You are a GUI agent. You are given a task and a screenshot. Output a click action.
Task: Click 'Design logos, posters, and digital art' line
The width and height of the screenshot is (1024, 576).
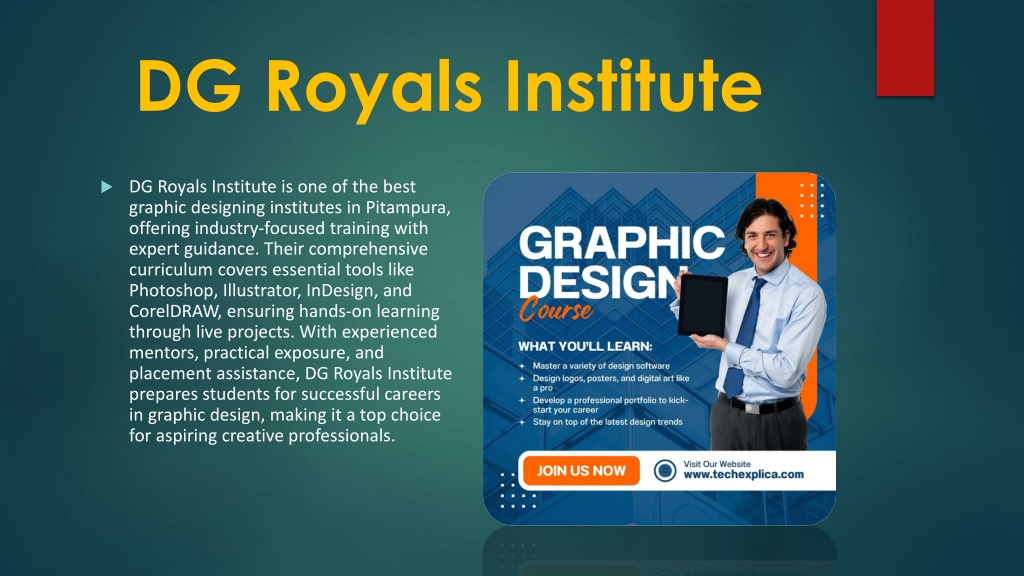tap(611, 383)
